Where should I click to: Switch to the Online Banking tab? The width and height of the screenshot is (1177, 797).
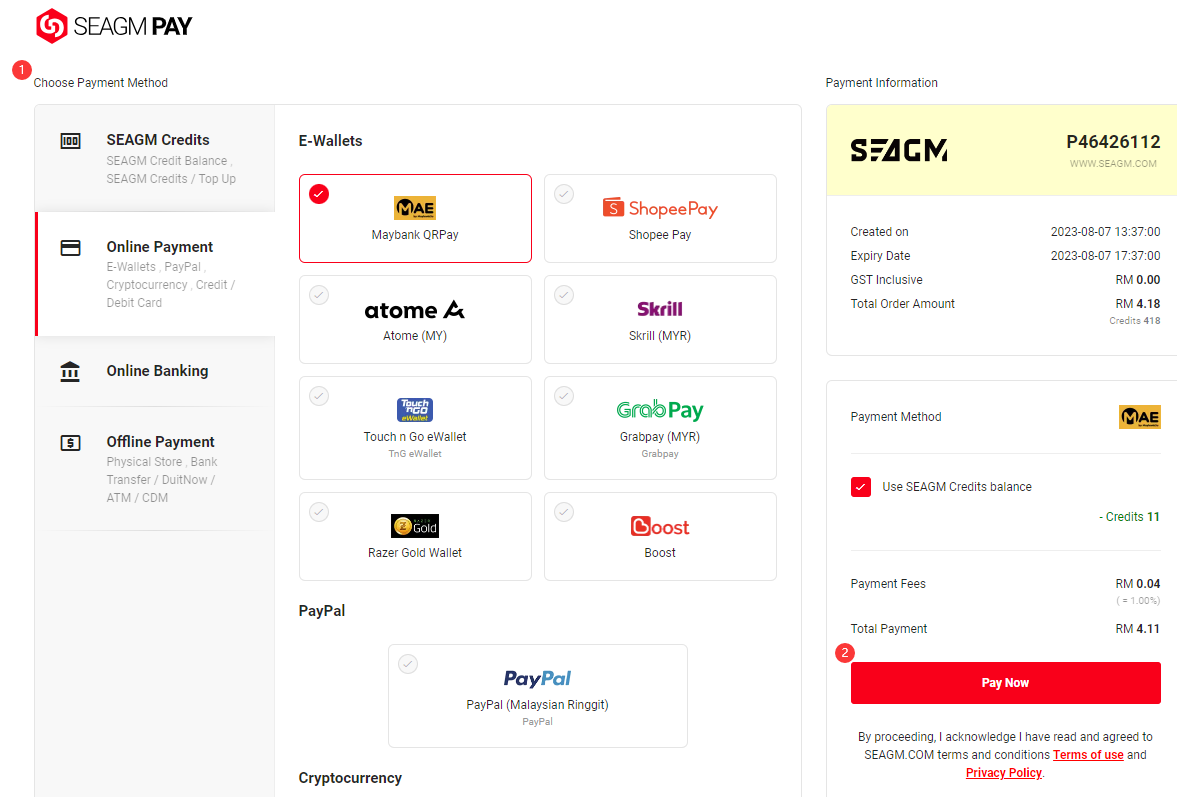(157, 371)
